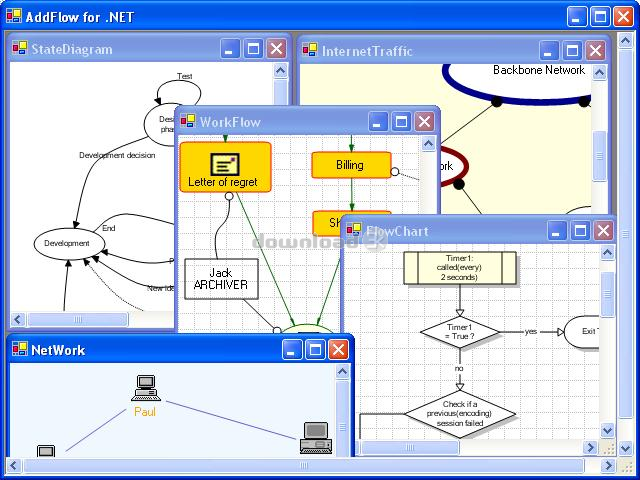Click the AddFlow for .NET application icon
This screenshot has height=480, width=640.
click(x=13, y=16)
